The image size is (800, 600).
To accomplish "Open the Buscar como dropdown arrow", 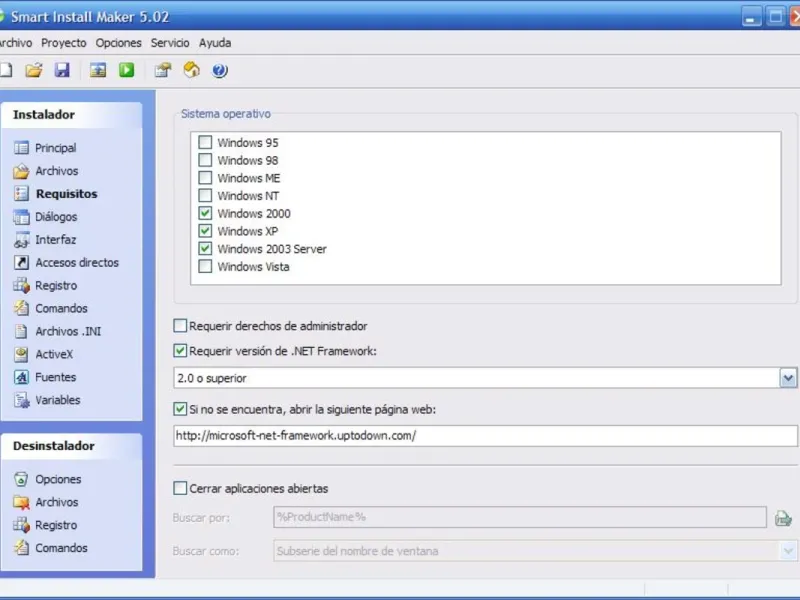I will coord(788,551).
